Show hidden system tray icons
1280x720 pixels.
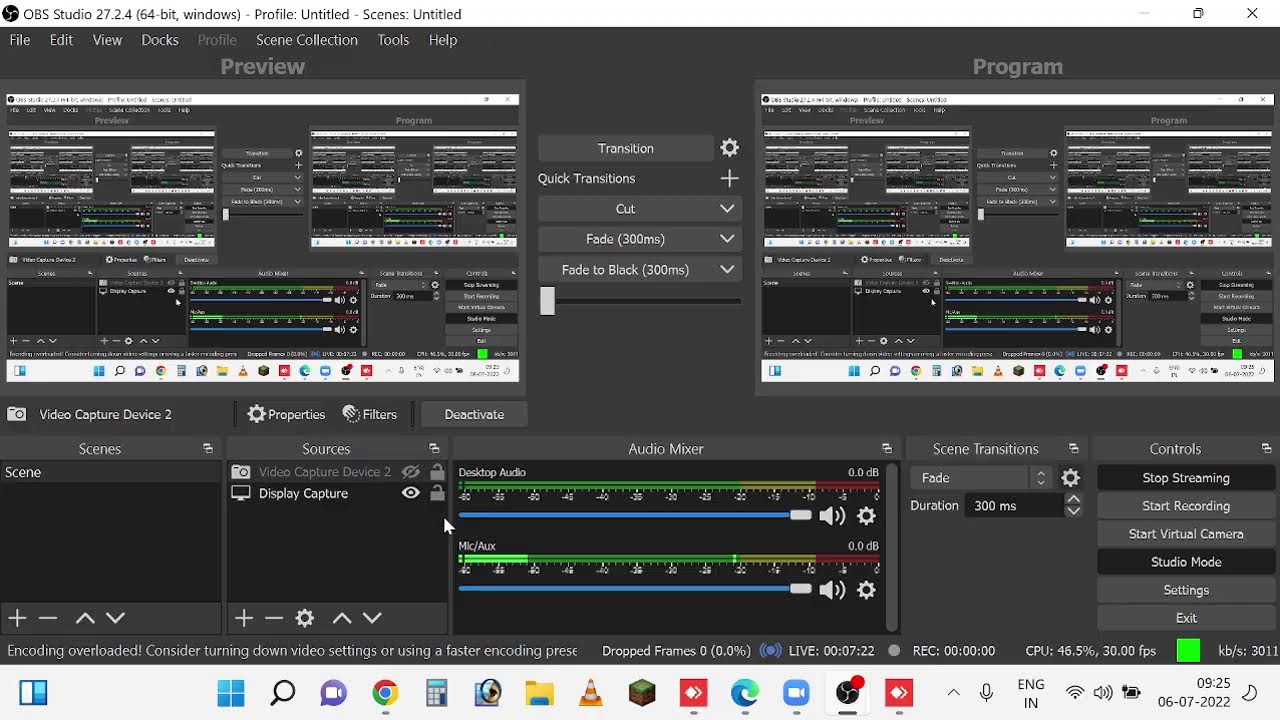953,693
